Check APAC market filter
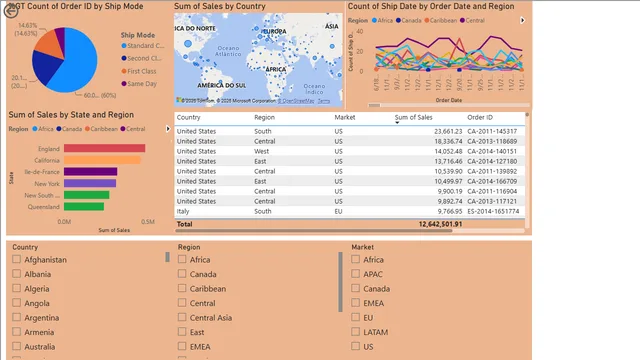This screenshot has width=640, height=360. click(x=356, y=274)
